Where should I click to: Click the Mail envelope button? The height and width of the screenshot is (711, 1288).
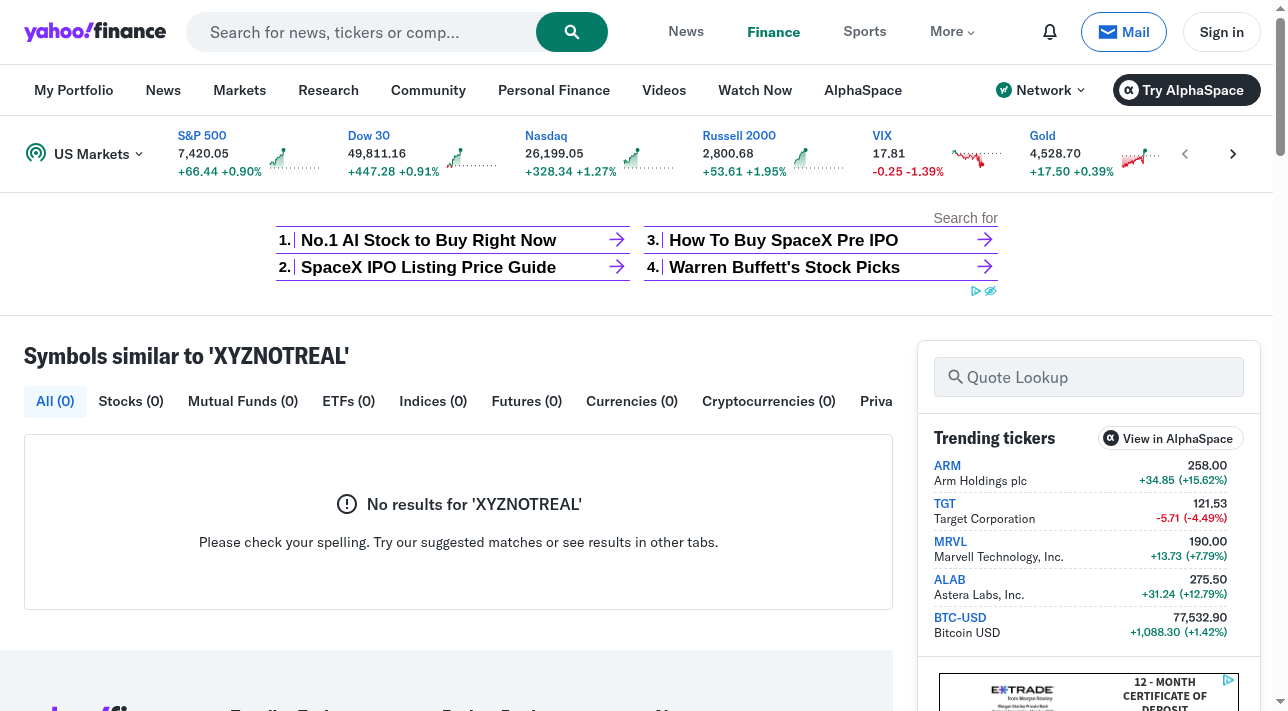(1124, 32)
